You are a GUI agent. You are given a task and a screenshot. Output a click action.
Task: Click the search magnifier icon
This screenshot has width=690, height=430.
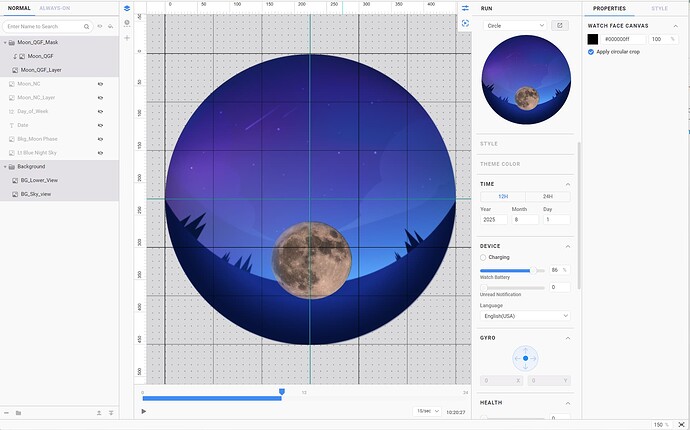point(87,27)
